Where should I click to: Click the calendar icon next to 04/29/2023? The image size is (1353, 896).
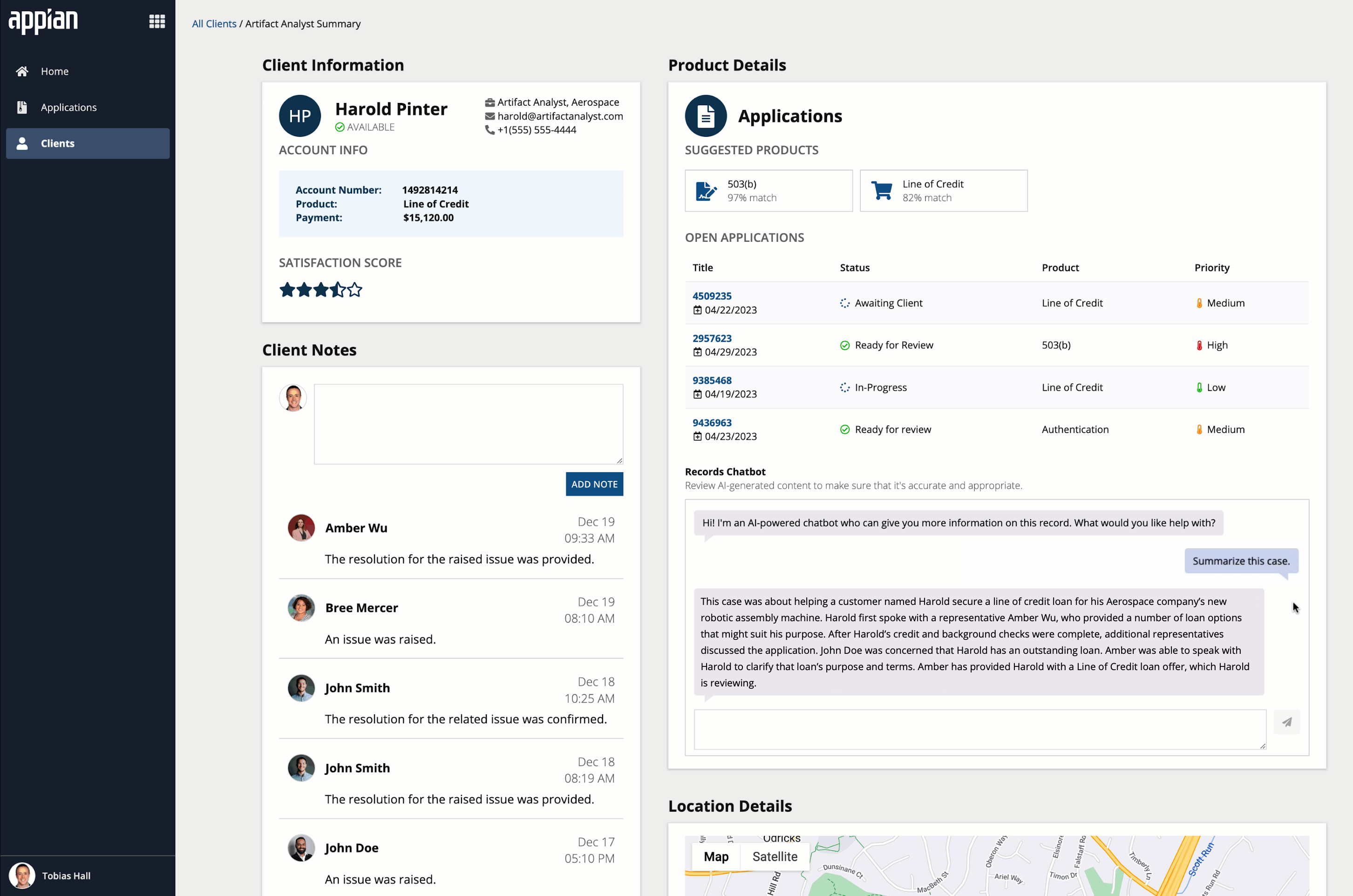[697, 353]
